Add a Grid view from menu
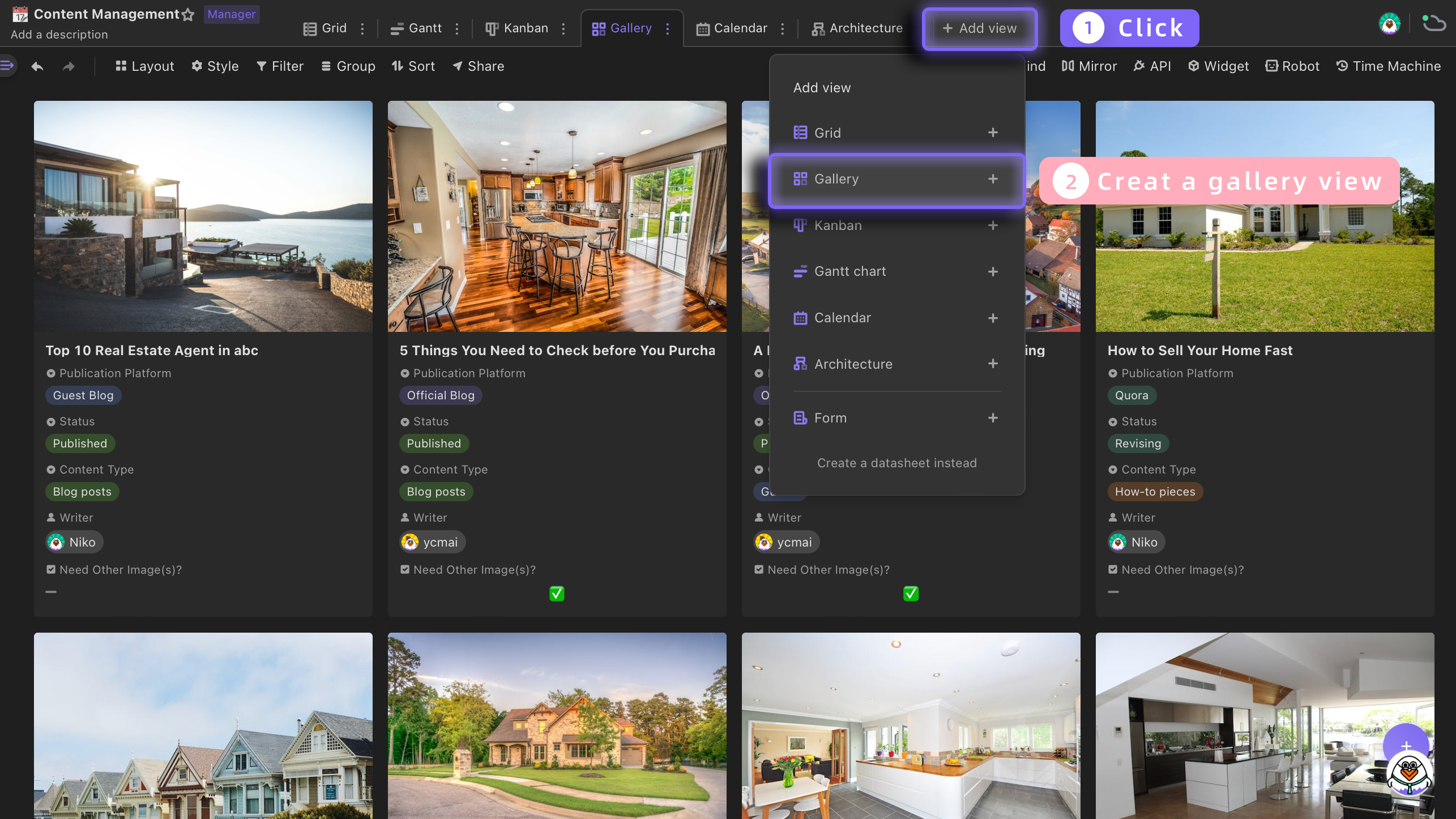This screenshot has height=819, width=1456. pyautogui.click(x=896, y=133)
